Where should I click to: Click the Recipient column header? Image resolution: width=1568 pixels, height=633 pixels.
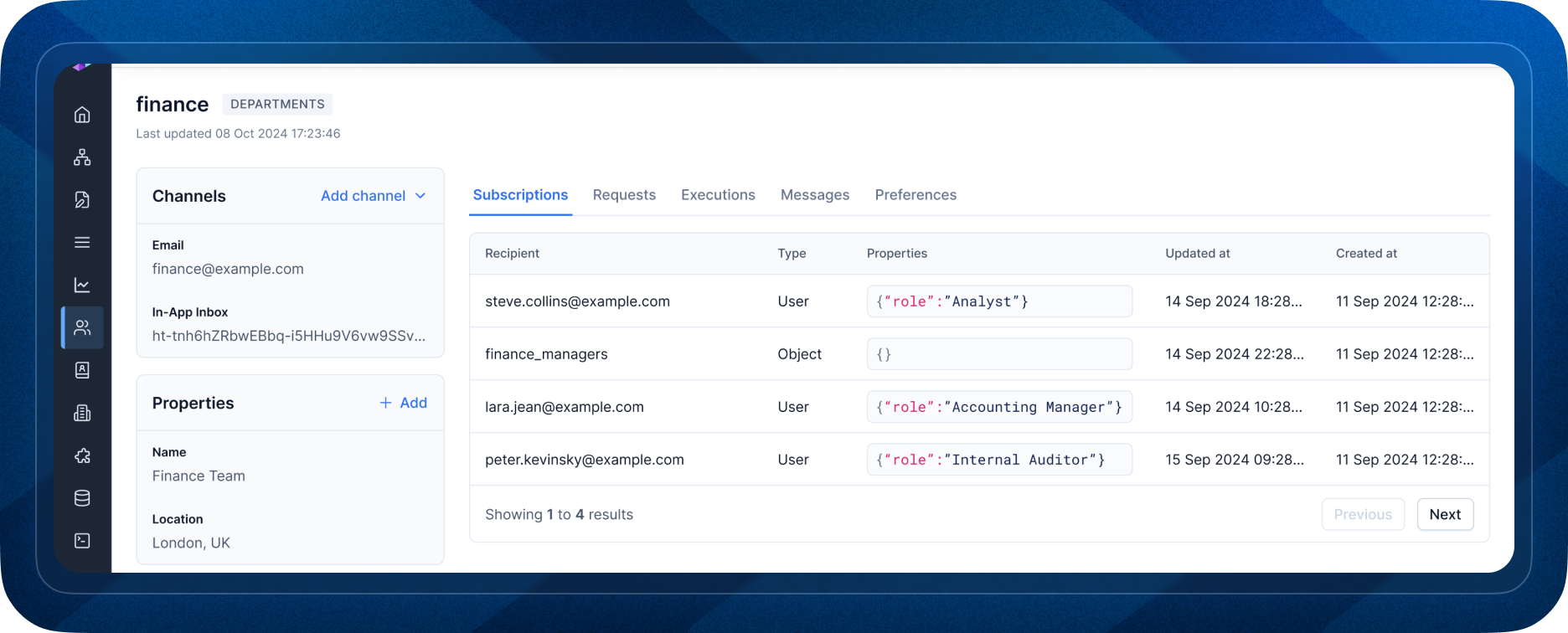coord(512,254)
